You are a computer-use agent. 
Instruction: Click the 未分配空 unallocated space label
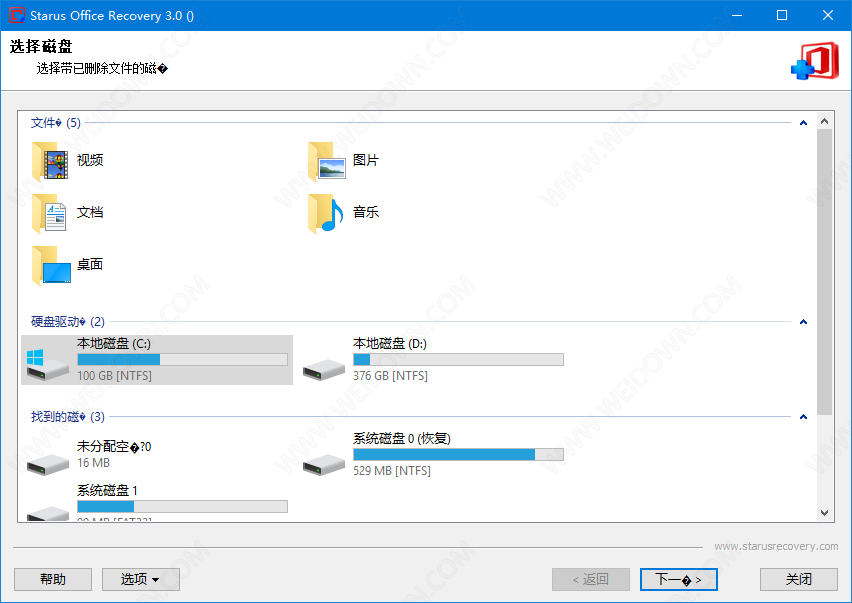point(114,447)
